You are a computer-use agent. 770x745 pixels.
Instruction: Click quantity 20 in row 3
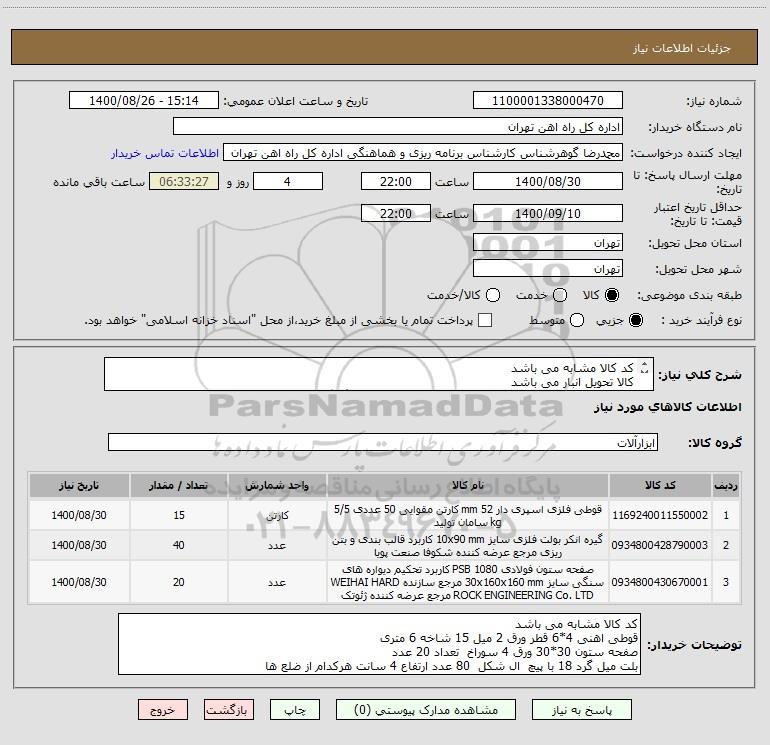[x=179, y=582]
